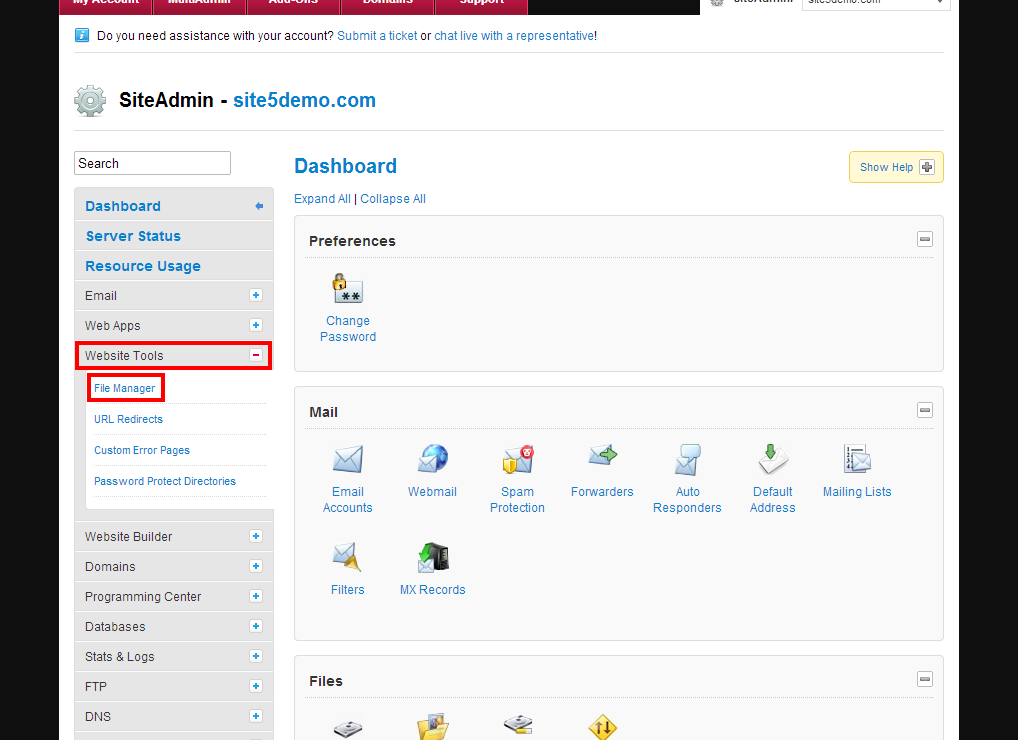1018x740 pixels.
Task: Open the Mailing Lists icon
Action: [857, 459]
